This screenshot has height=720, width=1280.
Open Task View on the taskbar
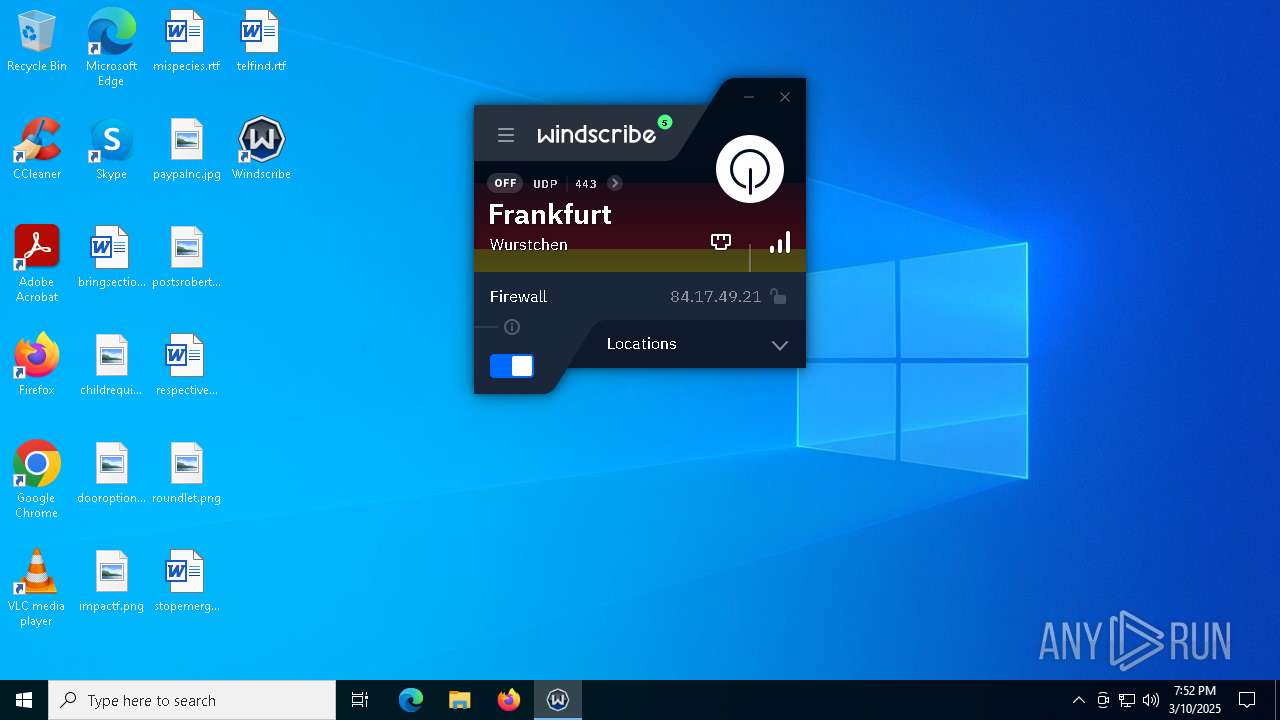(x=360, y=700)
